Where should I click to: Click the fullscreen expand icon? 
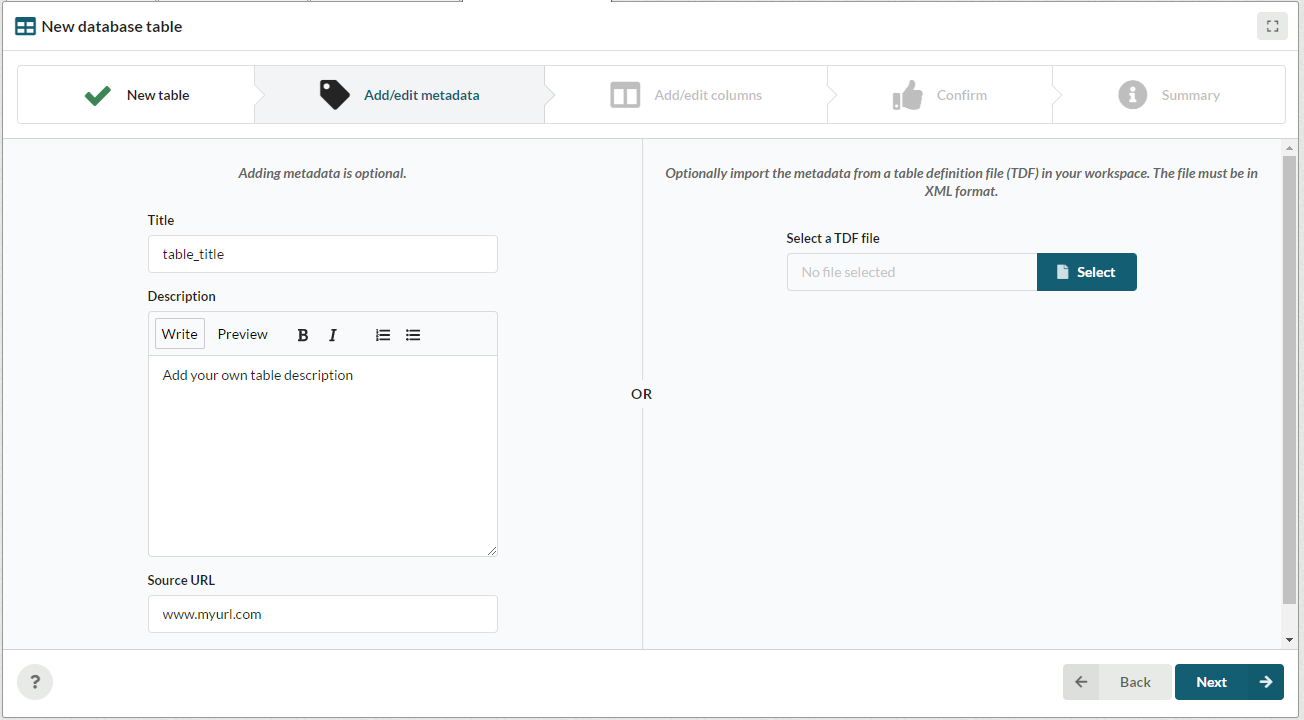tap(1272, 27)
